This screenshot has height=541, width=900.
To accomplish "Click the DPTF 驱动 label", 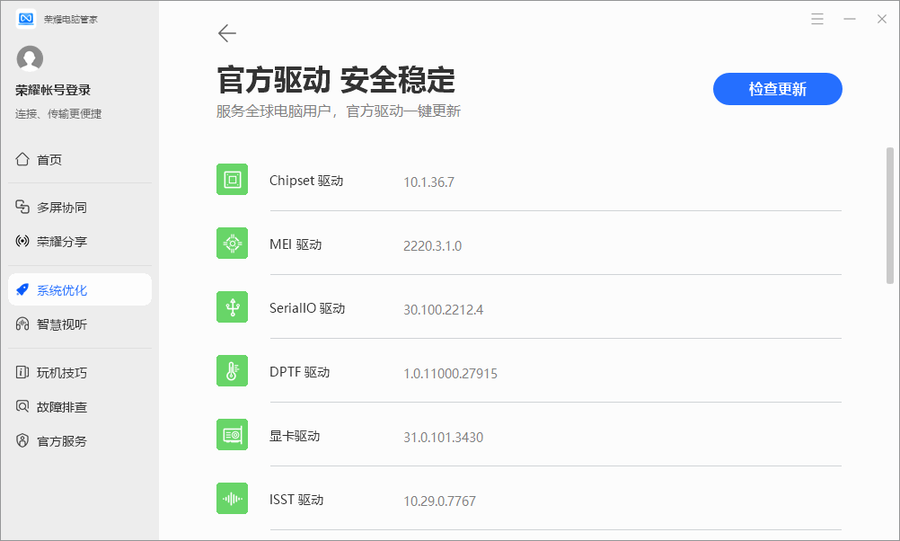I will pyautogui.click(x=300, y=372).
